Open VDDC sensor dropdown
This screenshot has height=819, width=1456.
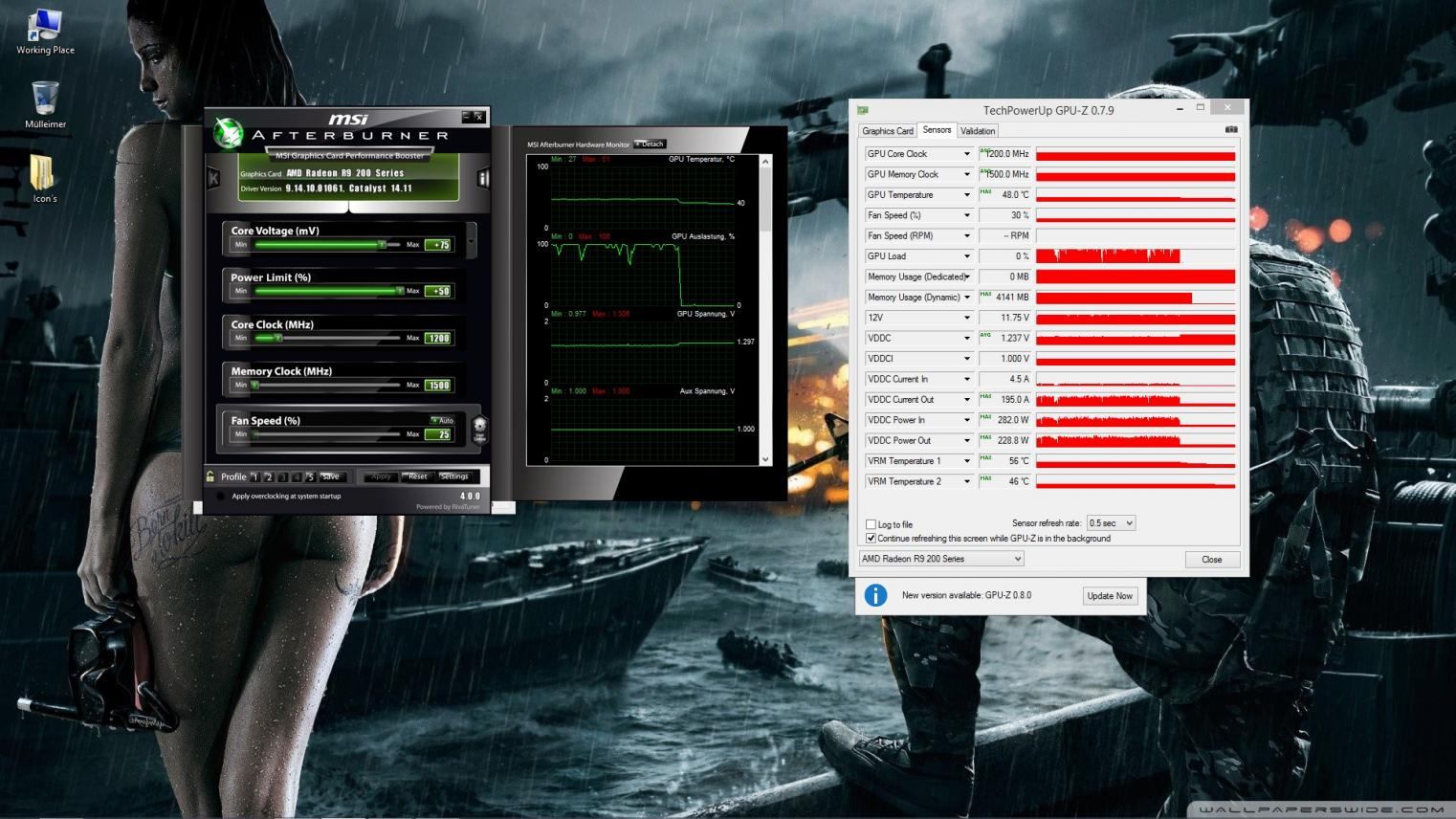tap(966, 338)
